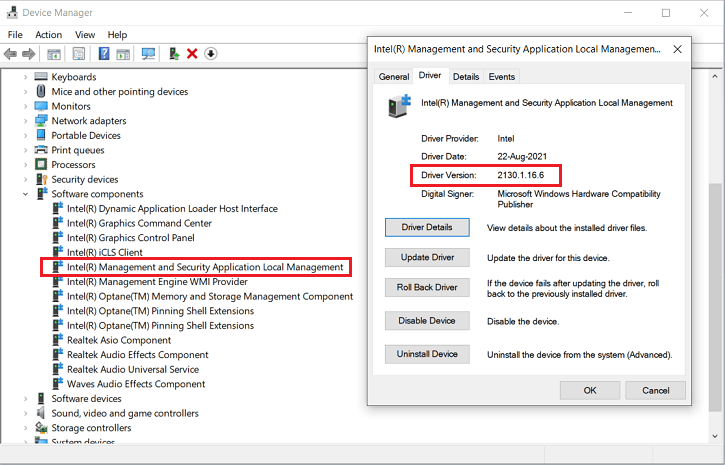Click the Portable Devices category icon
725x465 pixels.
pos(41,135)
